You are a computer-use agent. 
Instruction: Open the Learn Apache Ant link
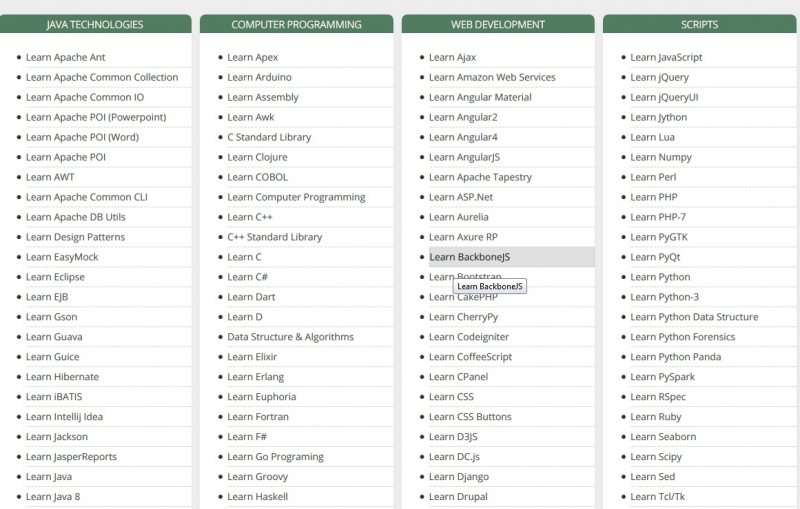coord(65,57)
